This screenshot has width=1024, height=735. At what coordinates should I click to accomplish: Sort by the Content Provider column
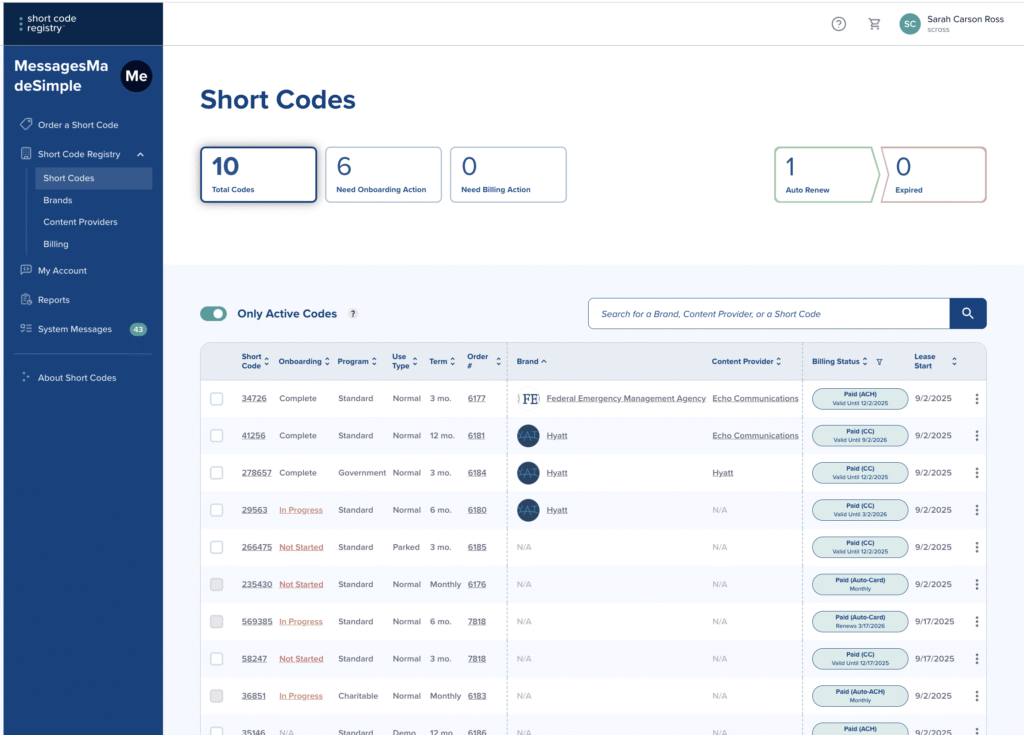[x=747, y=361]
